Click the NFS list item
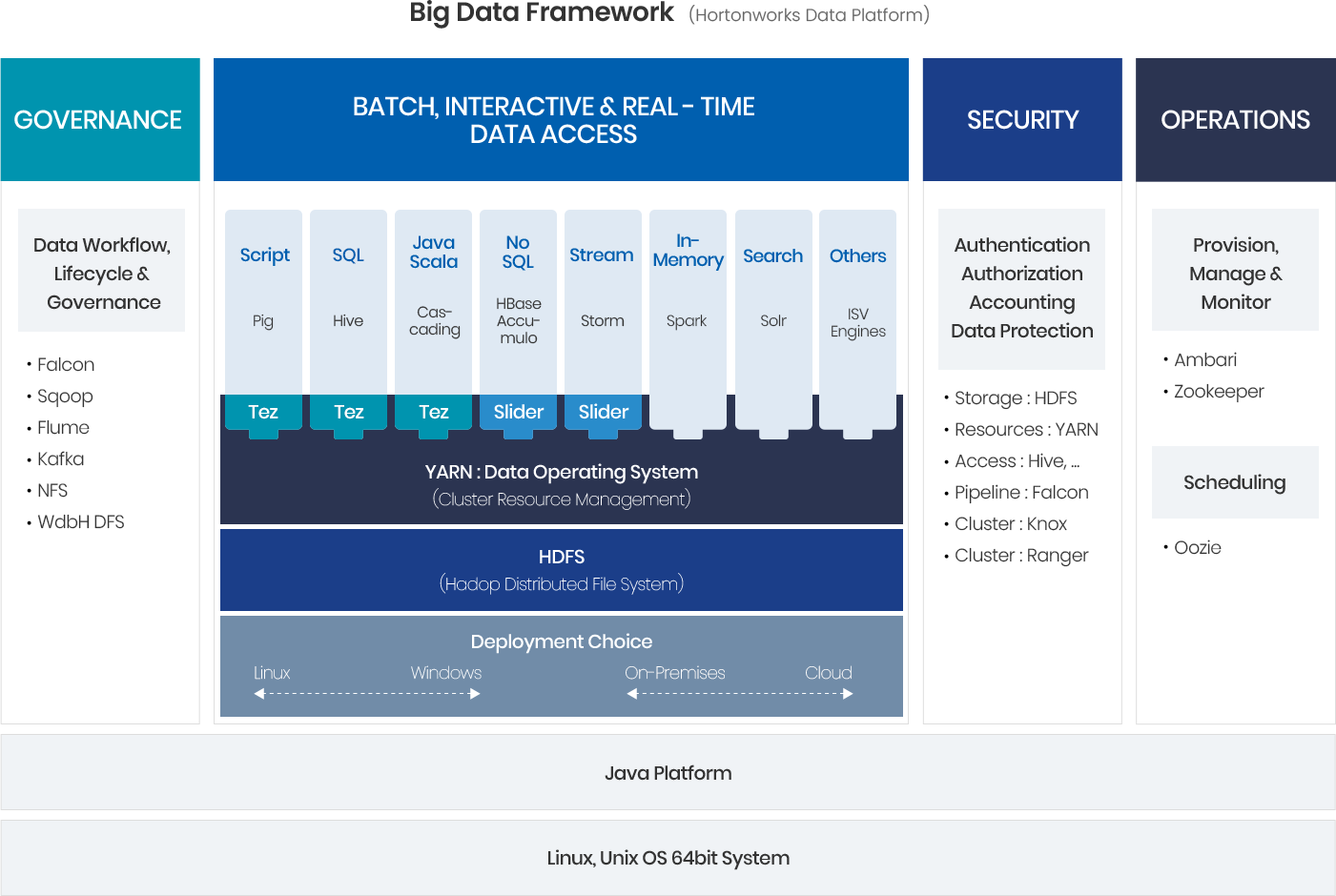Screen dimensions: 1336x896 tap(51, 490)
